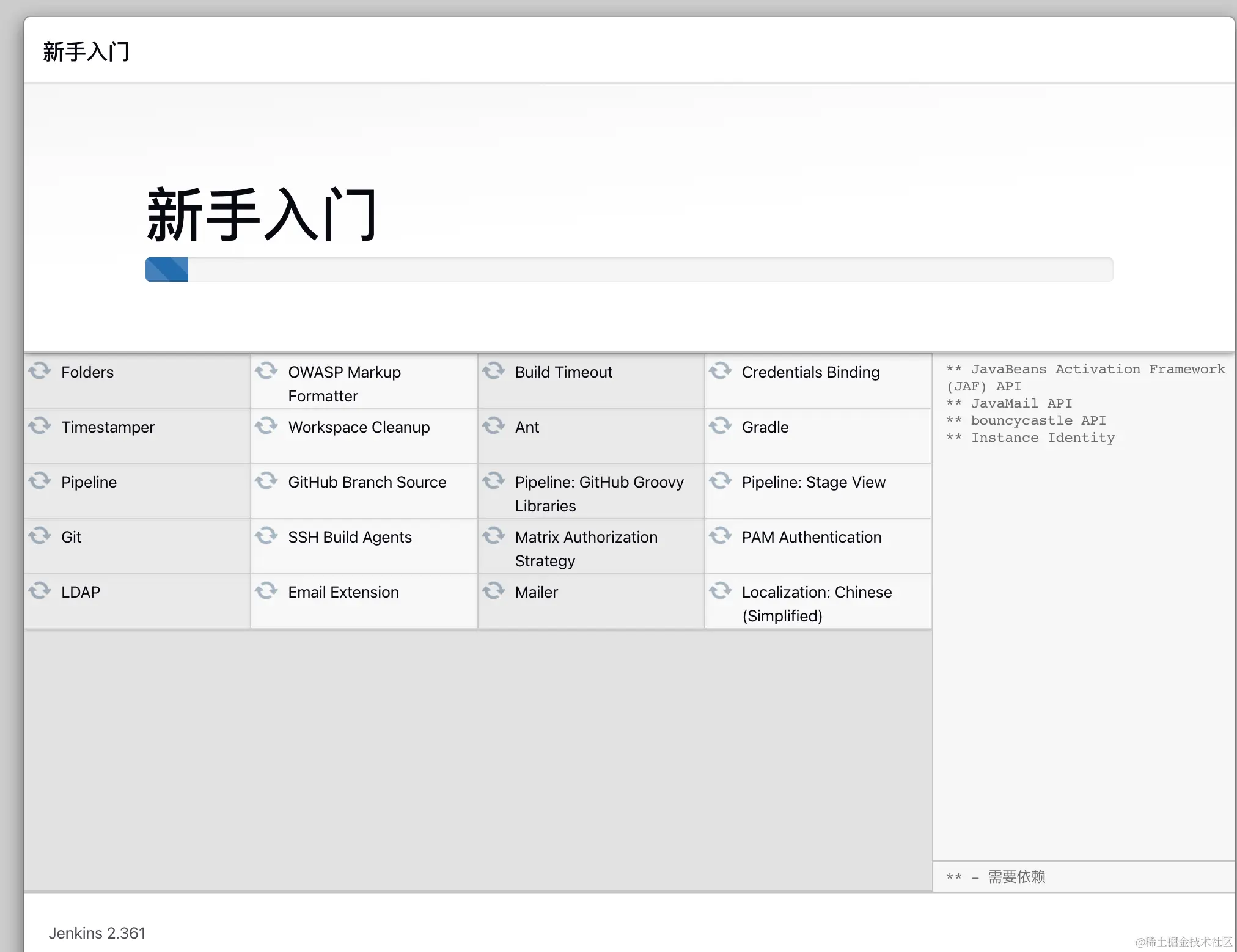Click the sync icon beside Build Timeout

point(493,371)
